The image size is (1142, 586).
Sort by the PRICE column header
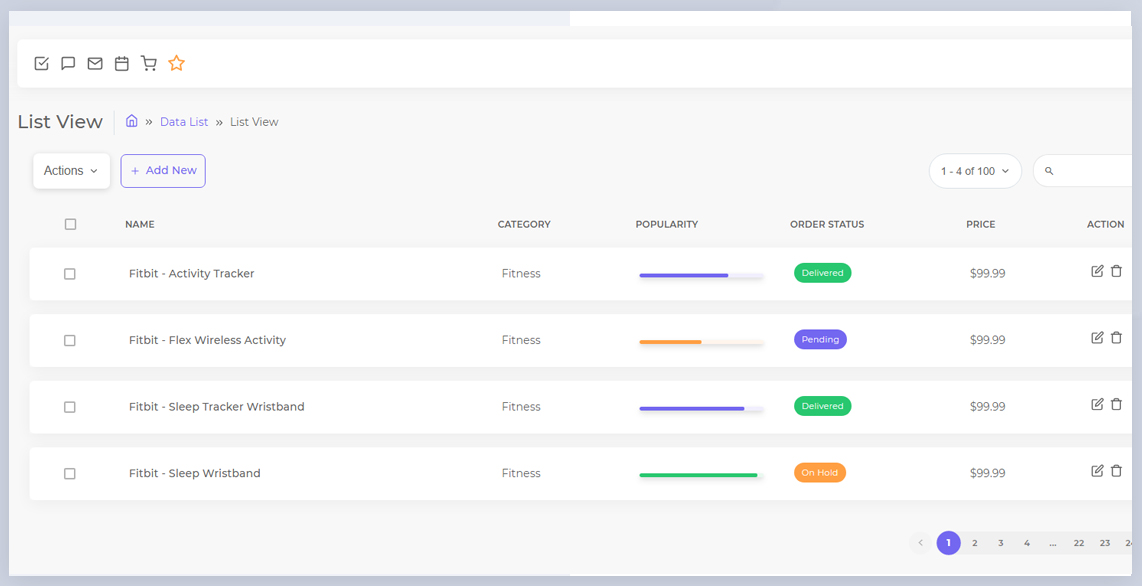[x=981, y=224]
